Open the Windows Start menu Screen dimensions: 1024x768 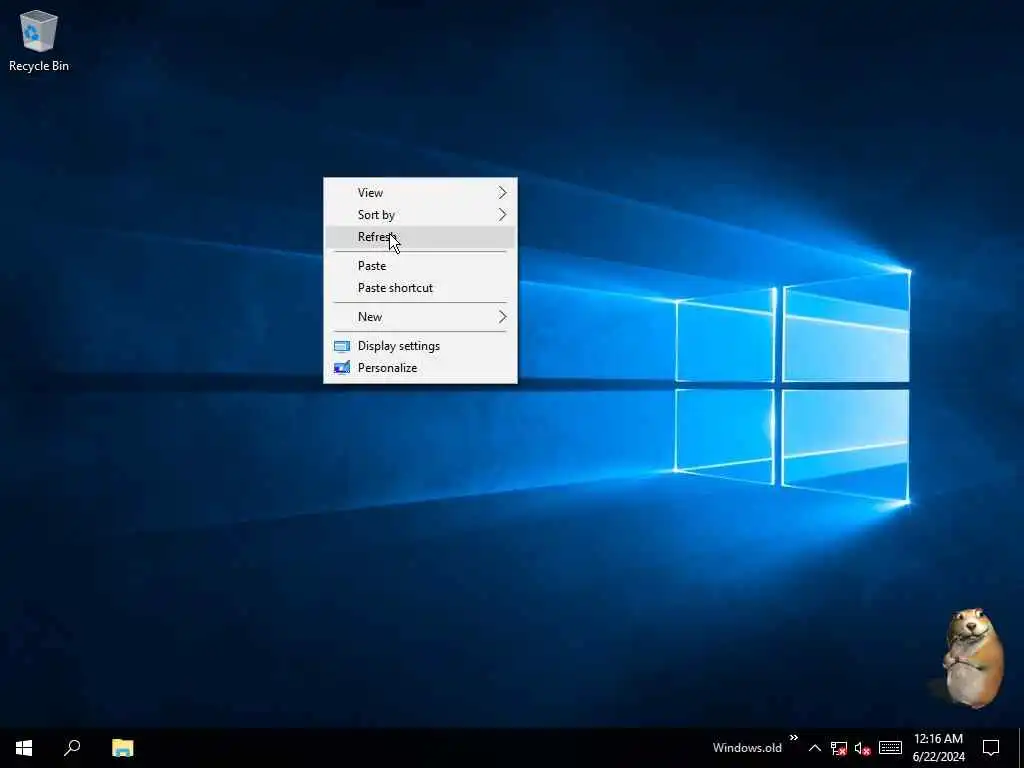click(x=24, y=748)
